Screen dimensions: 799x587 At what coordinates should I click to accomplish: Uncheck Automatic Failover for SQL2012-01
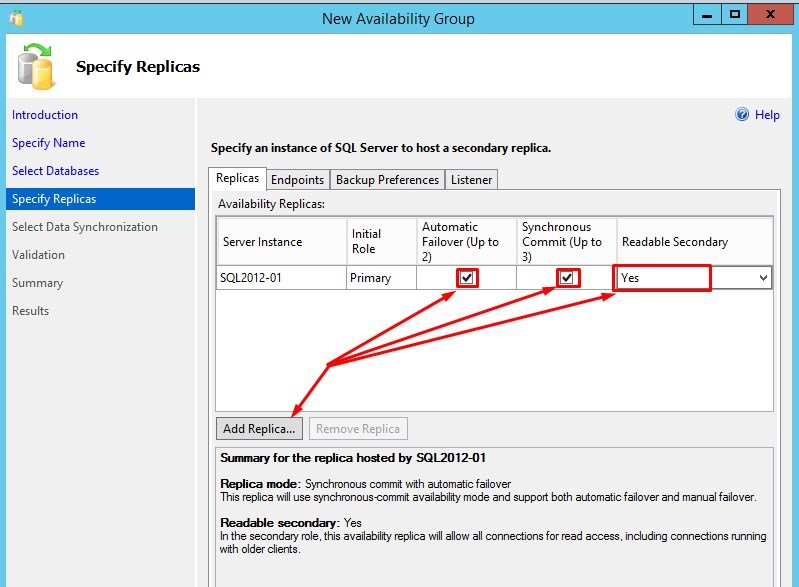tap(467, 278)
